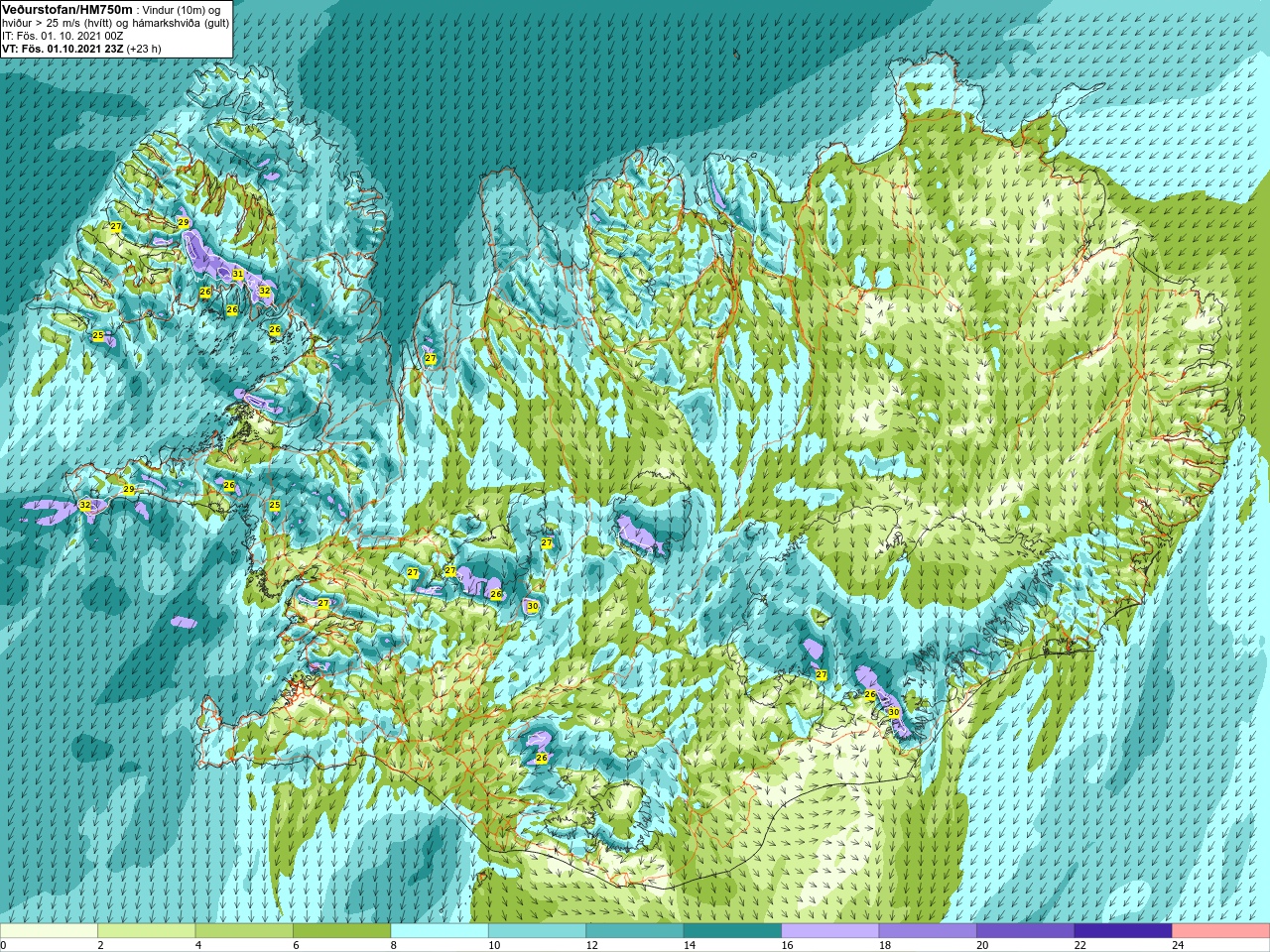Pick the 12–14 teal legend swatch
Viewport: 1270px width, 952px height.
[x=635, y=931]
